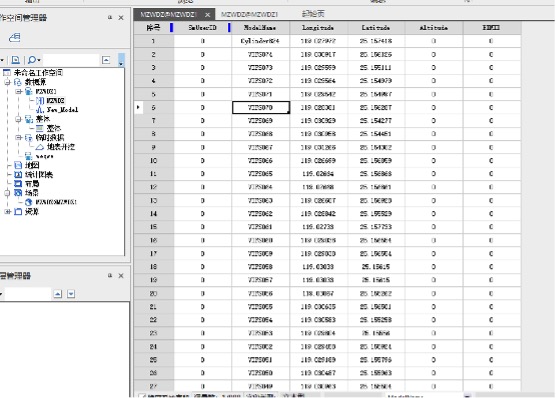
Task: Select row 25 by its row number
Action: click(x=153, y=360)
